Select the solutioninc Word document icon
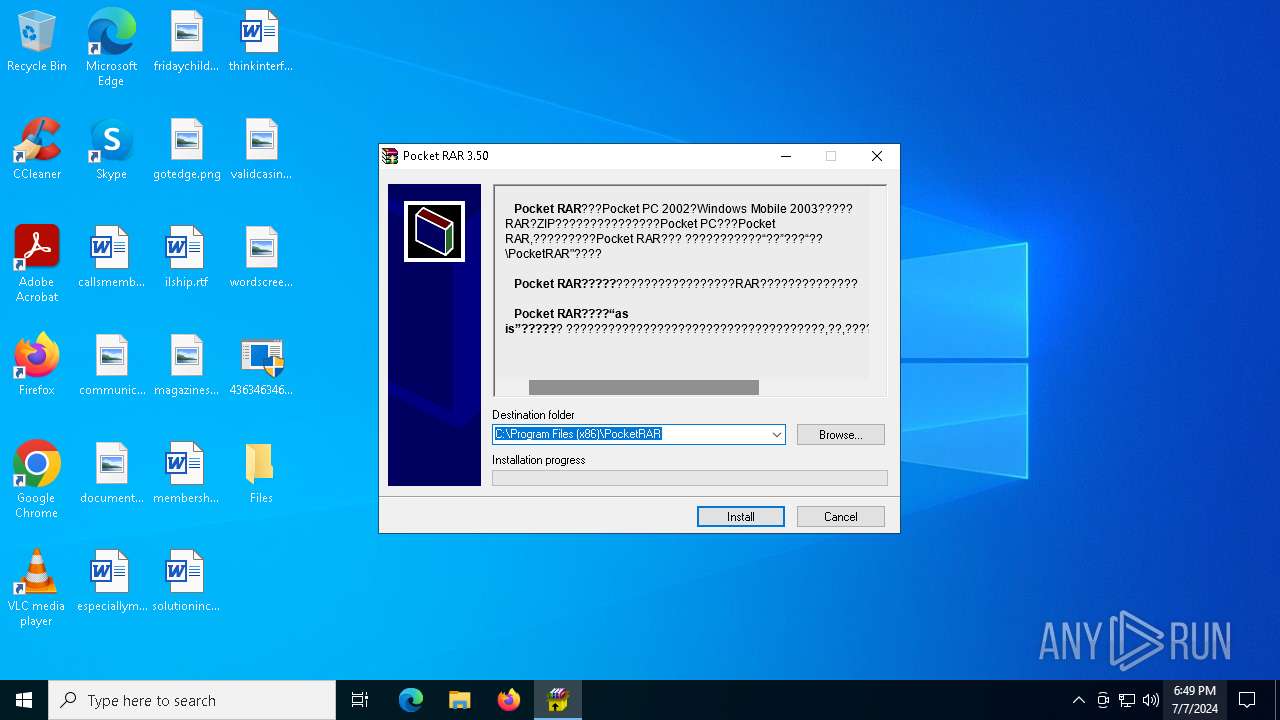 pyautogui.click(x=186, y=582)
